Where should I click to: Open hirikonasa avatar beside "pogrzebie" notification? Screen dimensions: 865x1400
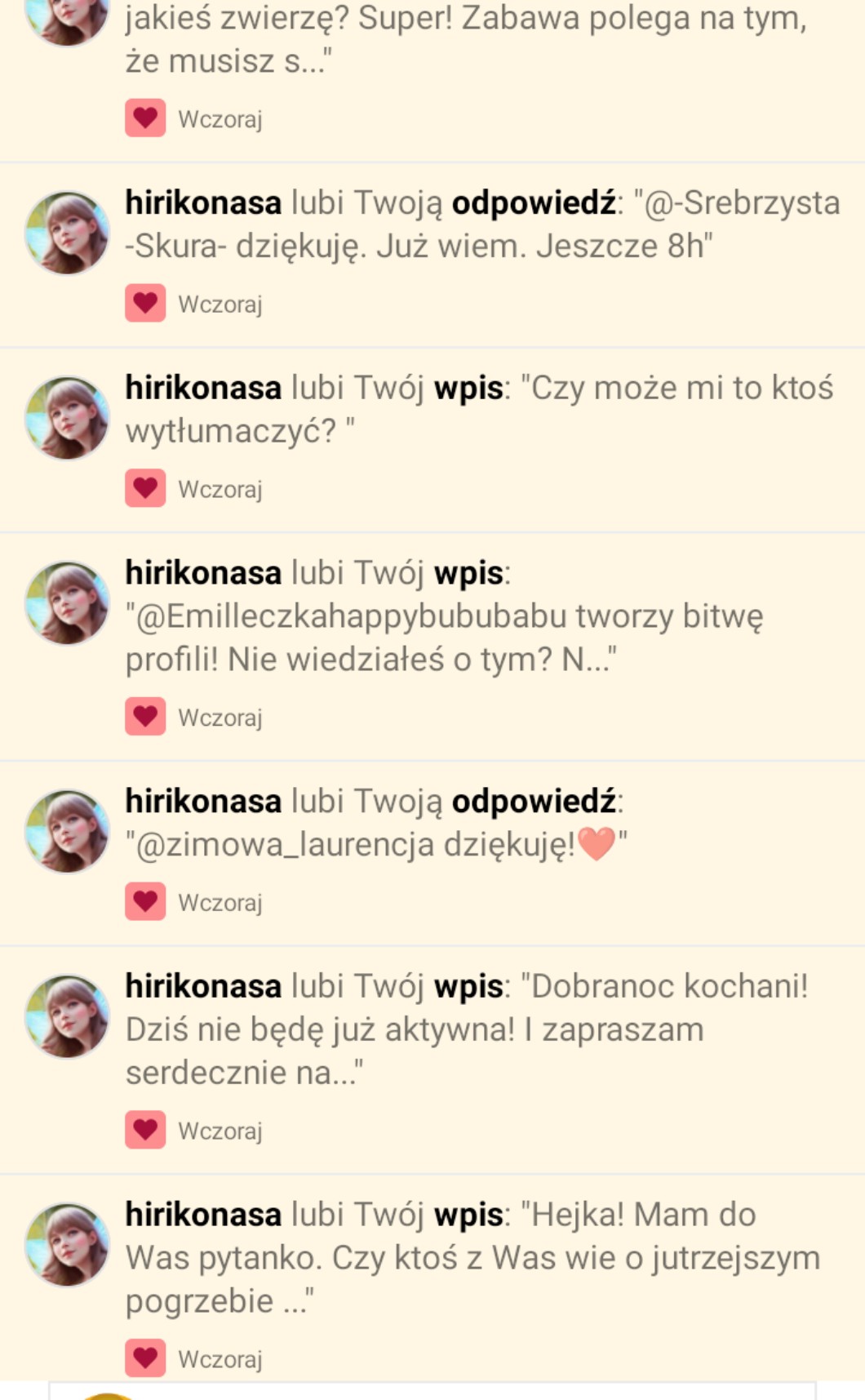[67, 1245]
